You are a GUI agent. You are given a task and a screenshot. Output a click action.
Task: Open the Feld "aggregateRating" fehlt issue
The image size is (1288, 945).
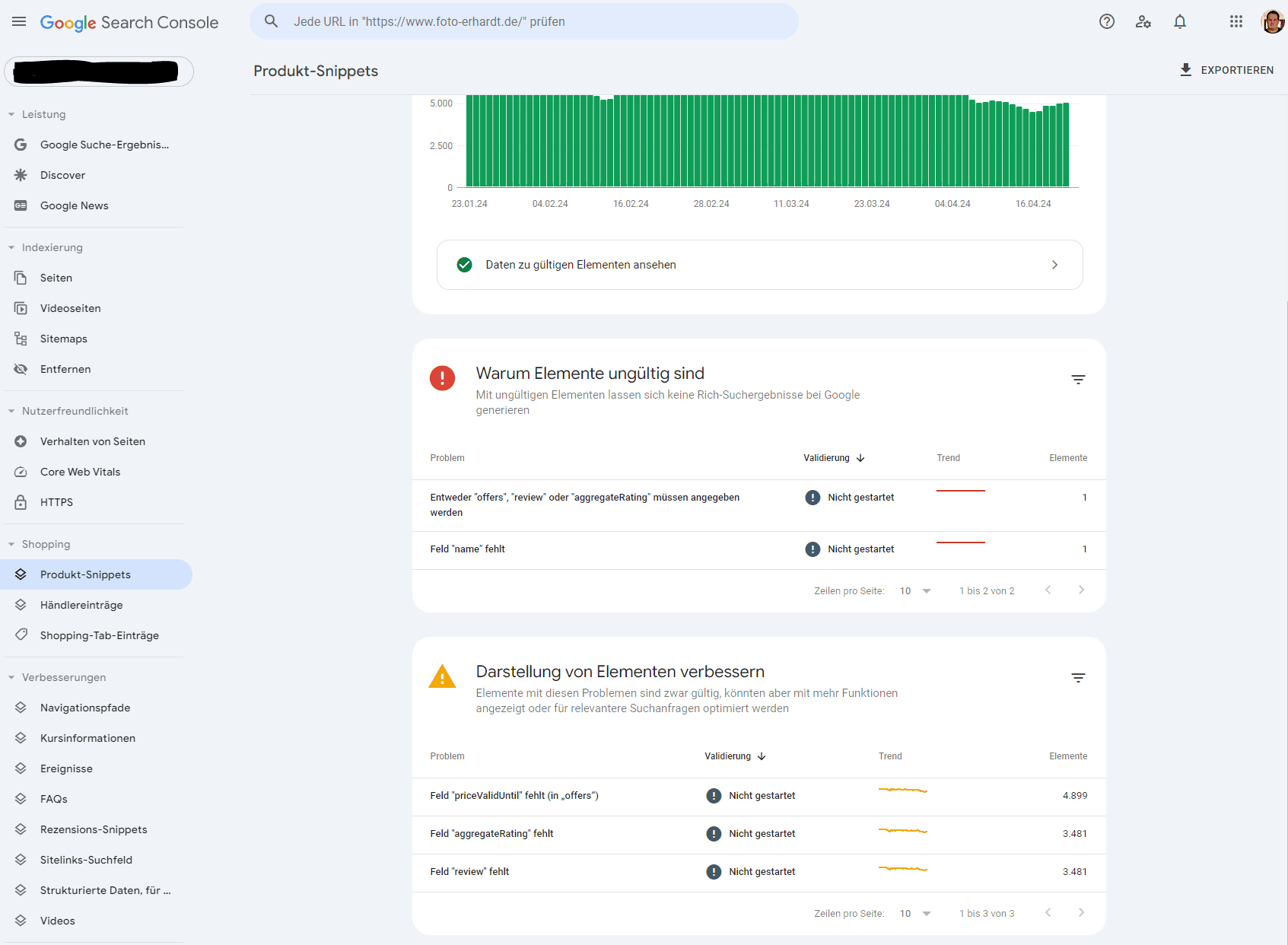758,835
